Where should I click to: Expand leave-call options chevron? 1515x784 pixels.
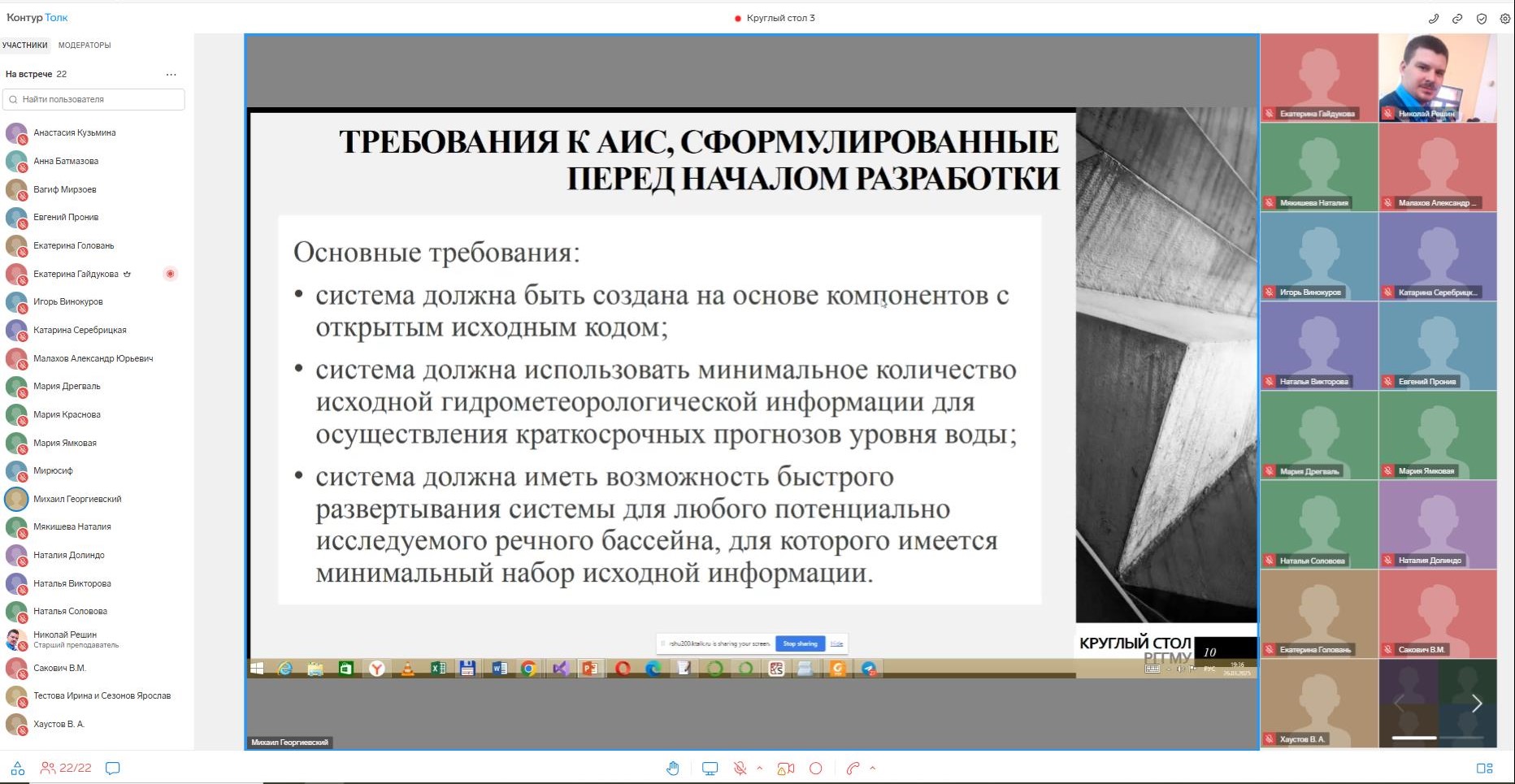coord(873,768)
